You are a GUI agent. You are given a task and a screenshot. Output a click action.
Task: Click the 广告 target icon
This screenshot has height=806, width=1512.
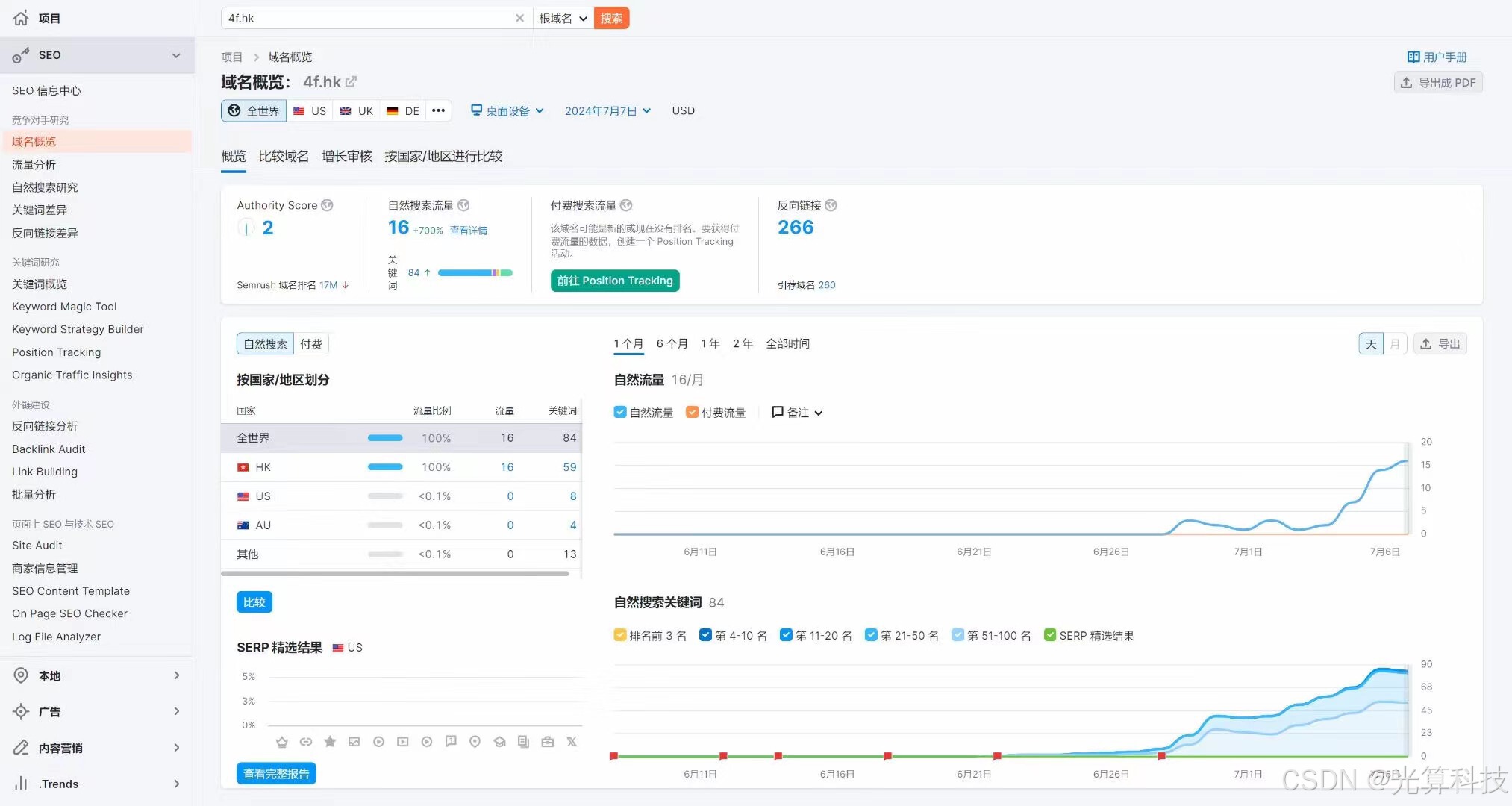[21, 711]
